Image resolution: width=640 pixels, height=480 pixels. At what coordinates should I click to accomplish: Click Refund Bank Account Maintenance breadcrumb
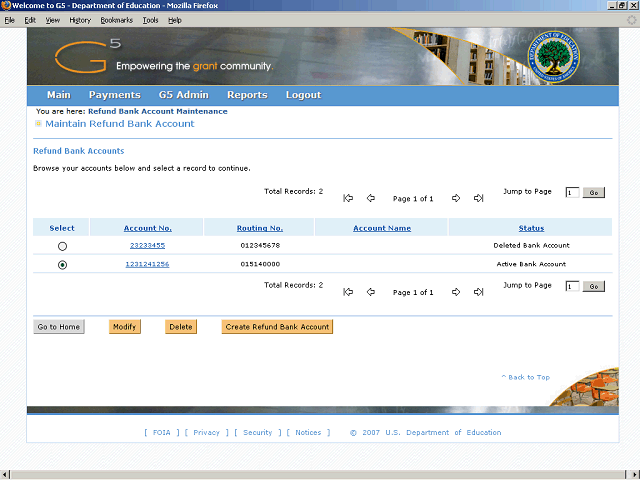click(158, 111)
